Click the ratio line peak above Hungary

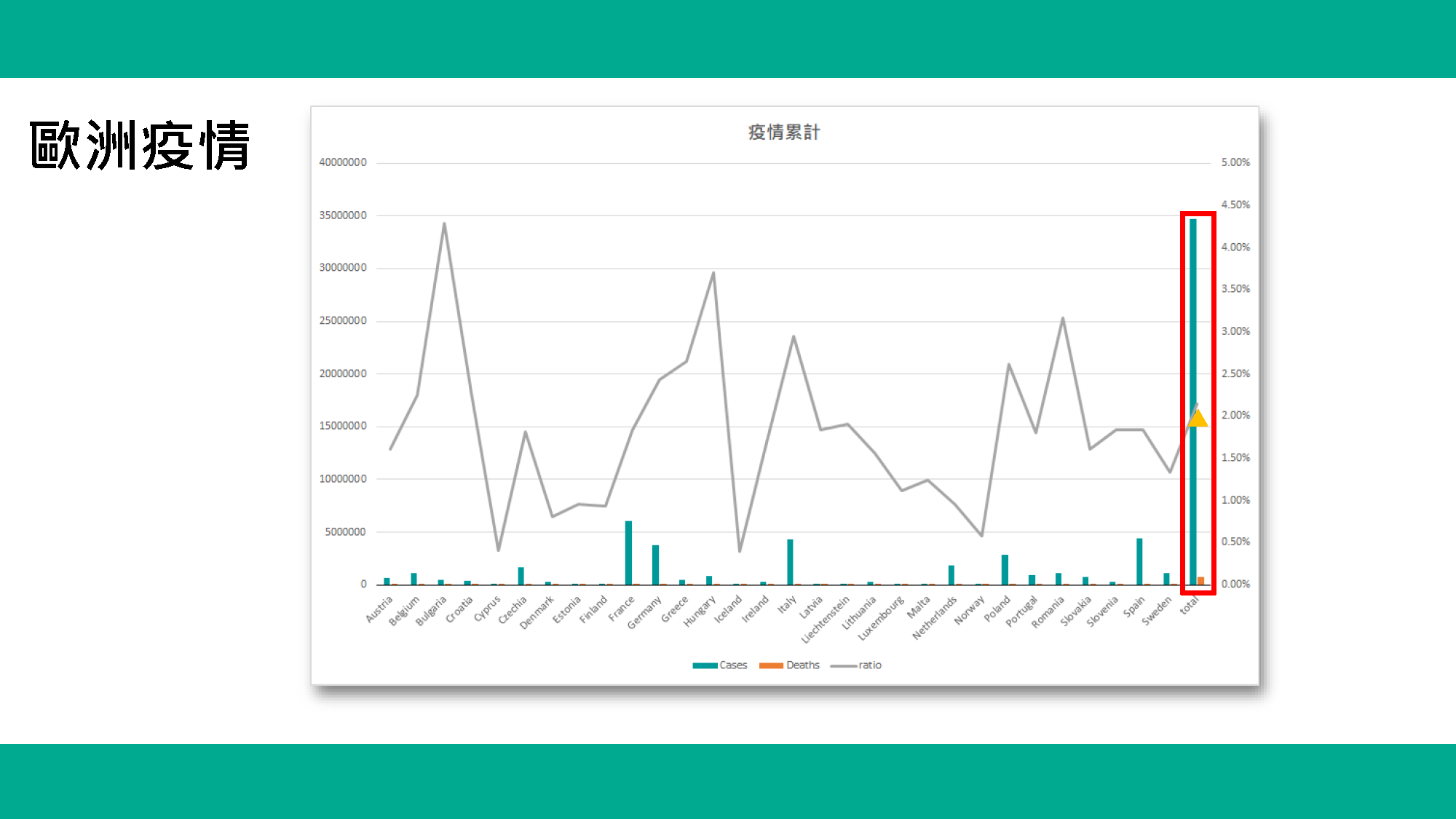713,273
